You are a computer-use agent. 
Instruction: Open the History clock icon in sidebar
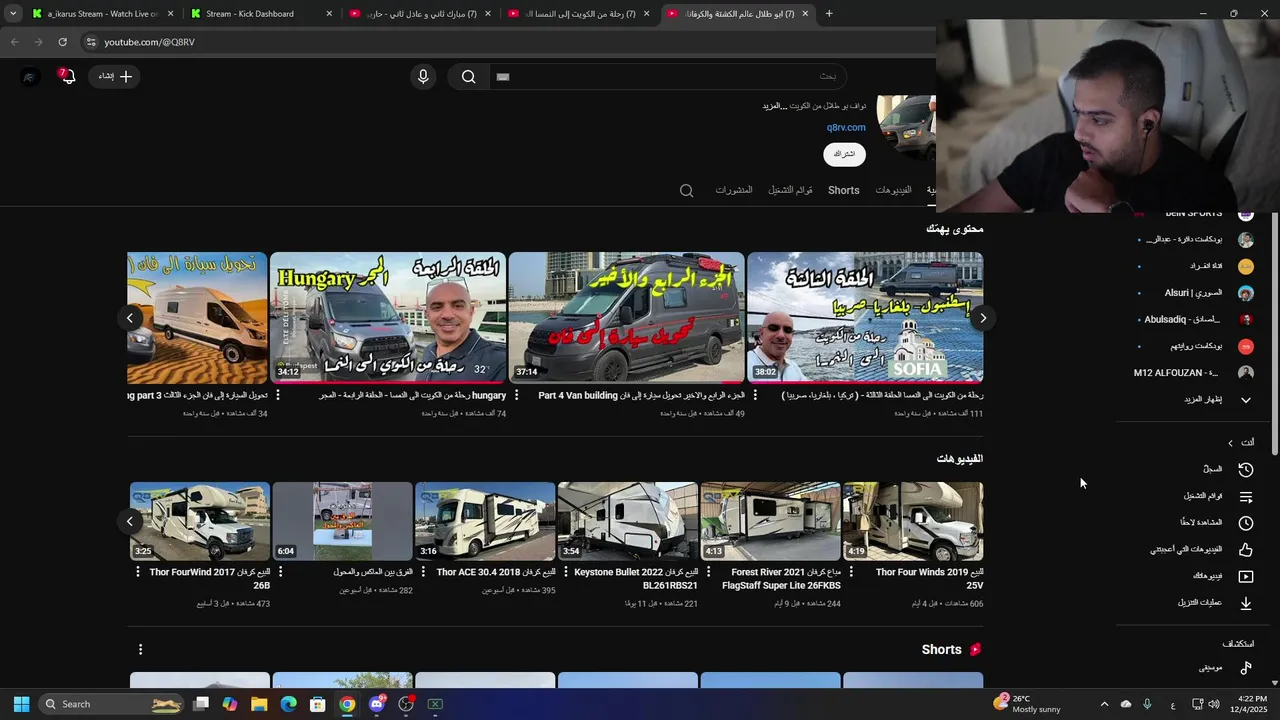tap(1246, 469)
